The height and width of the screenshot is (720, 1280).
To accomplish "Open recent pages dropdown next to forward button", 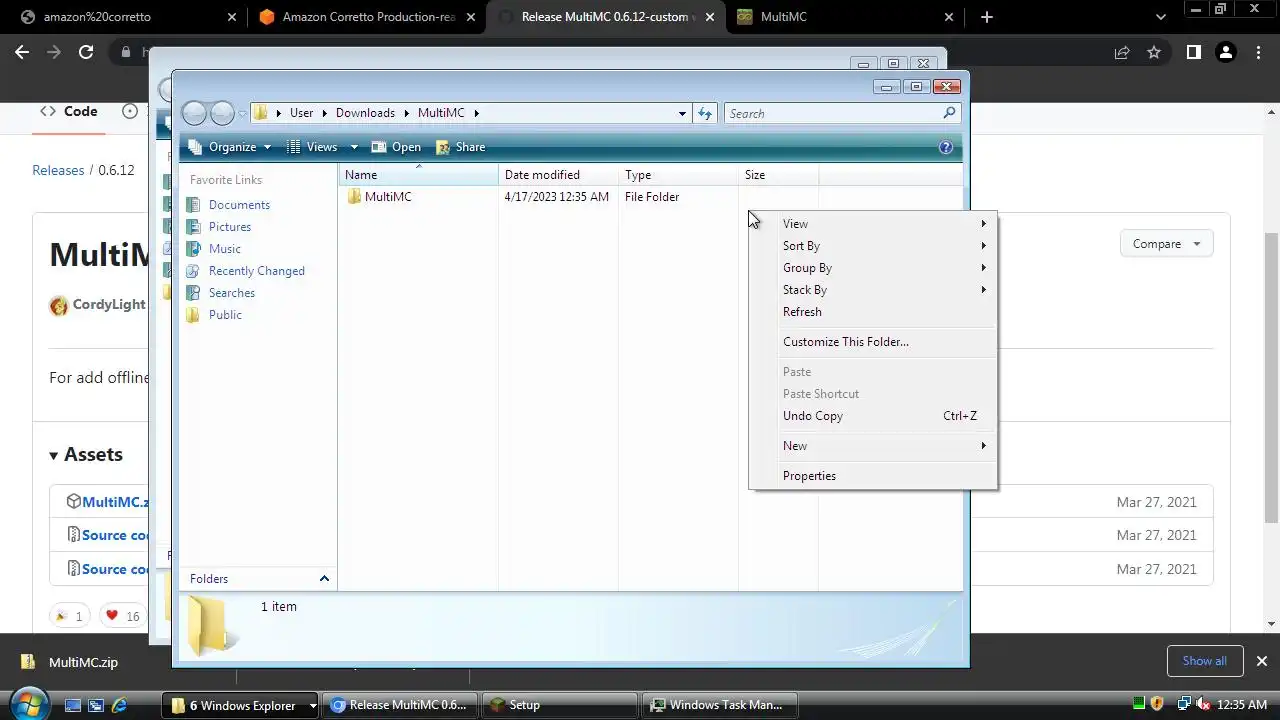I will point(242,114).
